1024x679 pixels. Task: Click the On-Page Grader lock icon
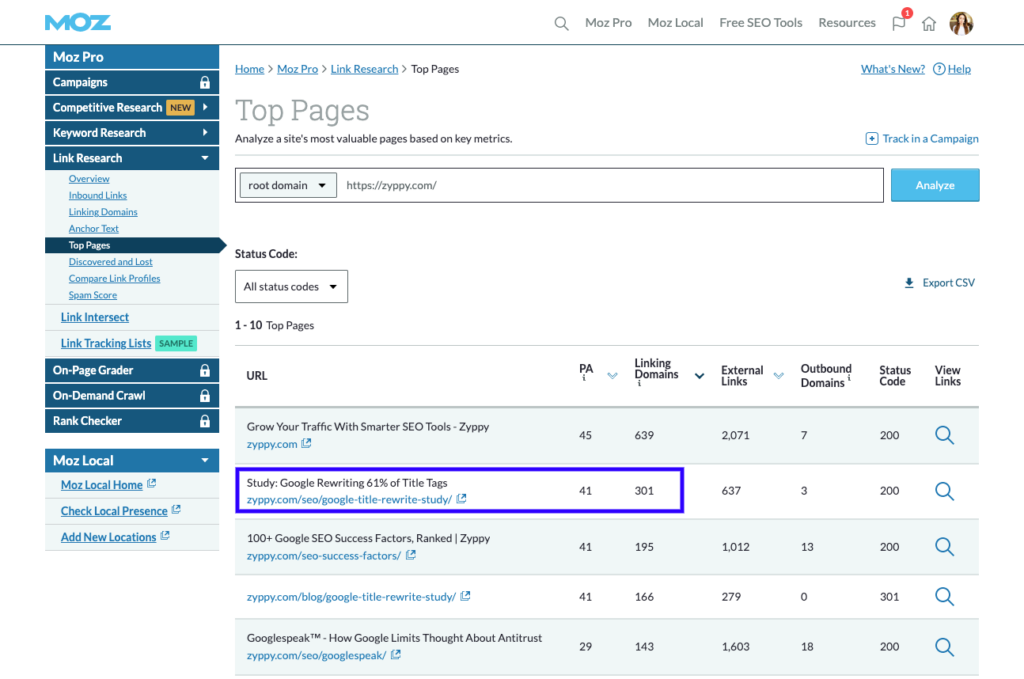pyautogui.click(x=204, y=370)
